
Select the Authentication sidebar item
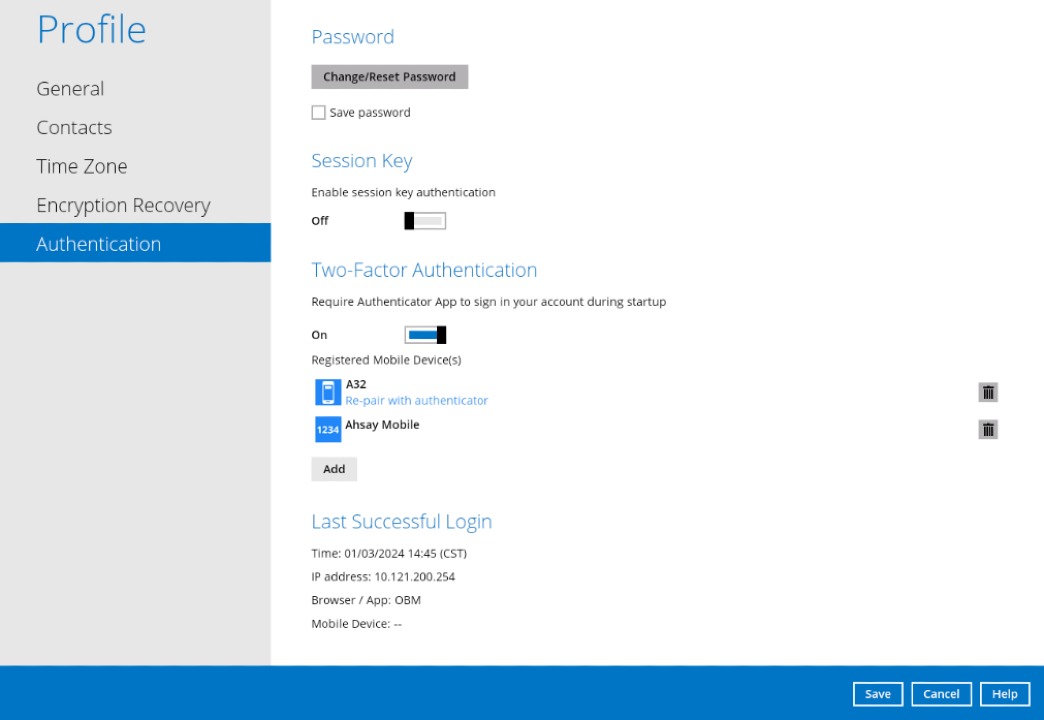point(98,244)
